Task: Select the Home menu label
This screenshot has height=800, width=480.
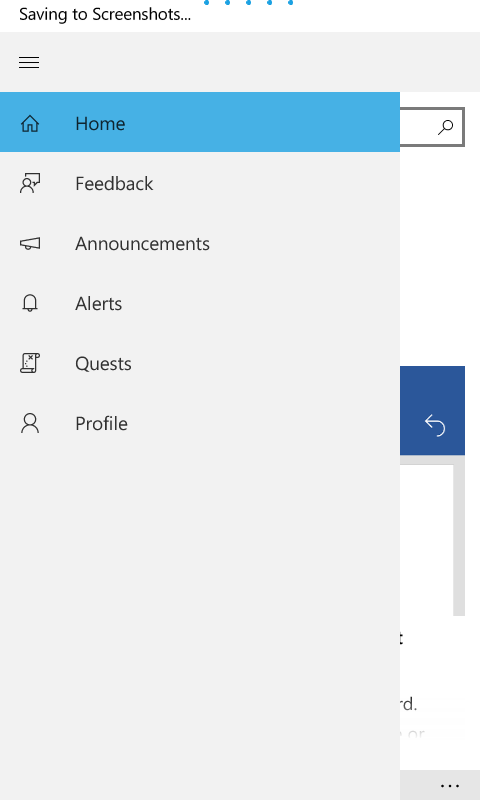Action: tap(100, 123)
